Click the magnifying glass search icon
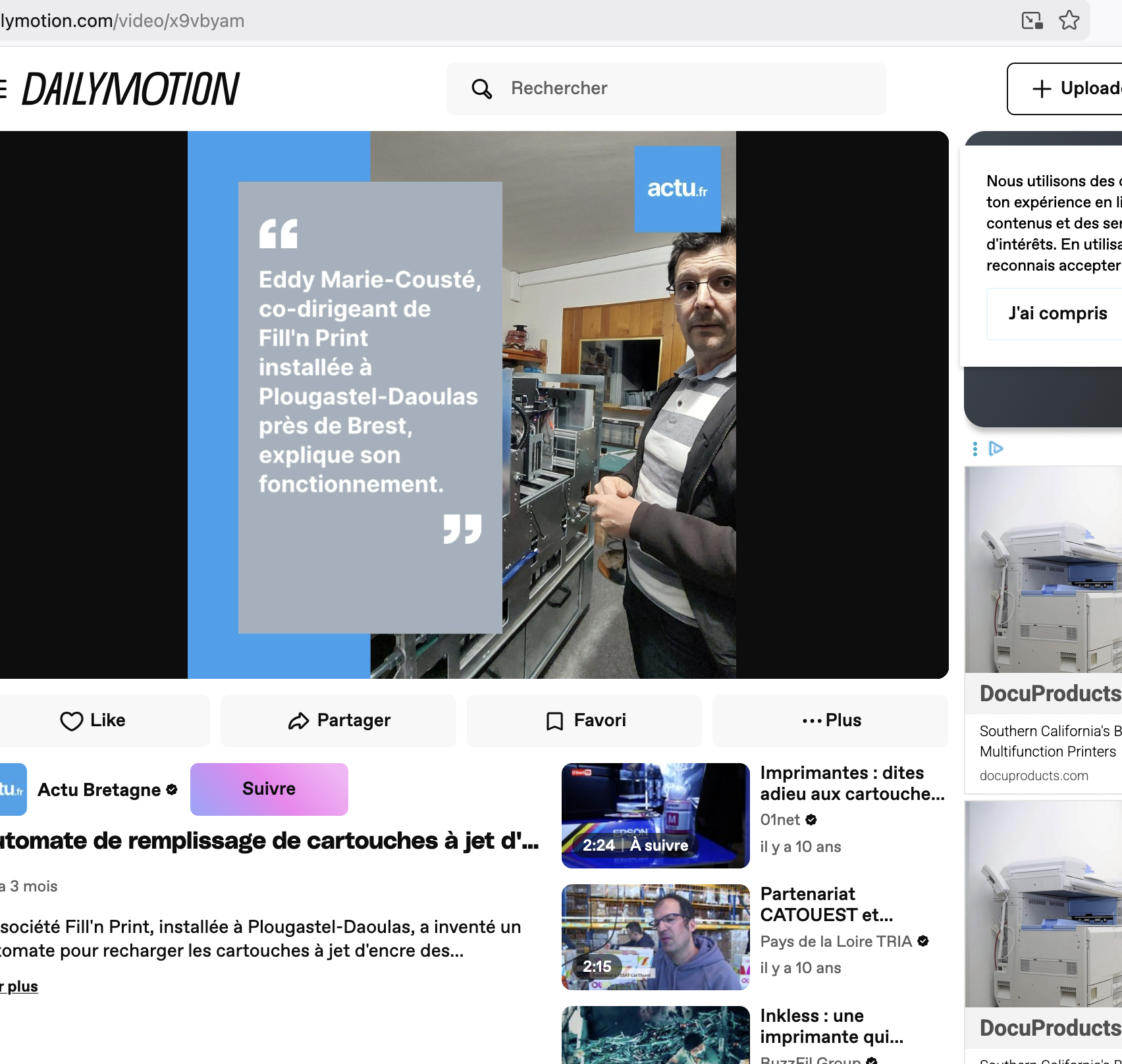 (481, 89)
